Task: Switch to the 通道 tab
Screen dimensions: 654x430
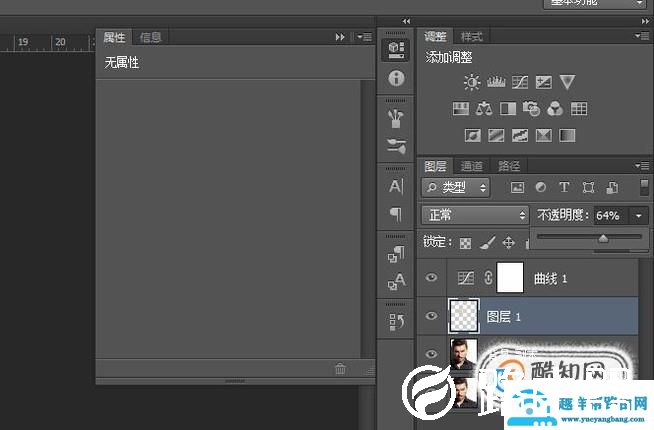Action: point(472,166)
